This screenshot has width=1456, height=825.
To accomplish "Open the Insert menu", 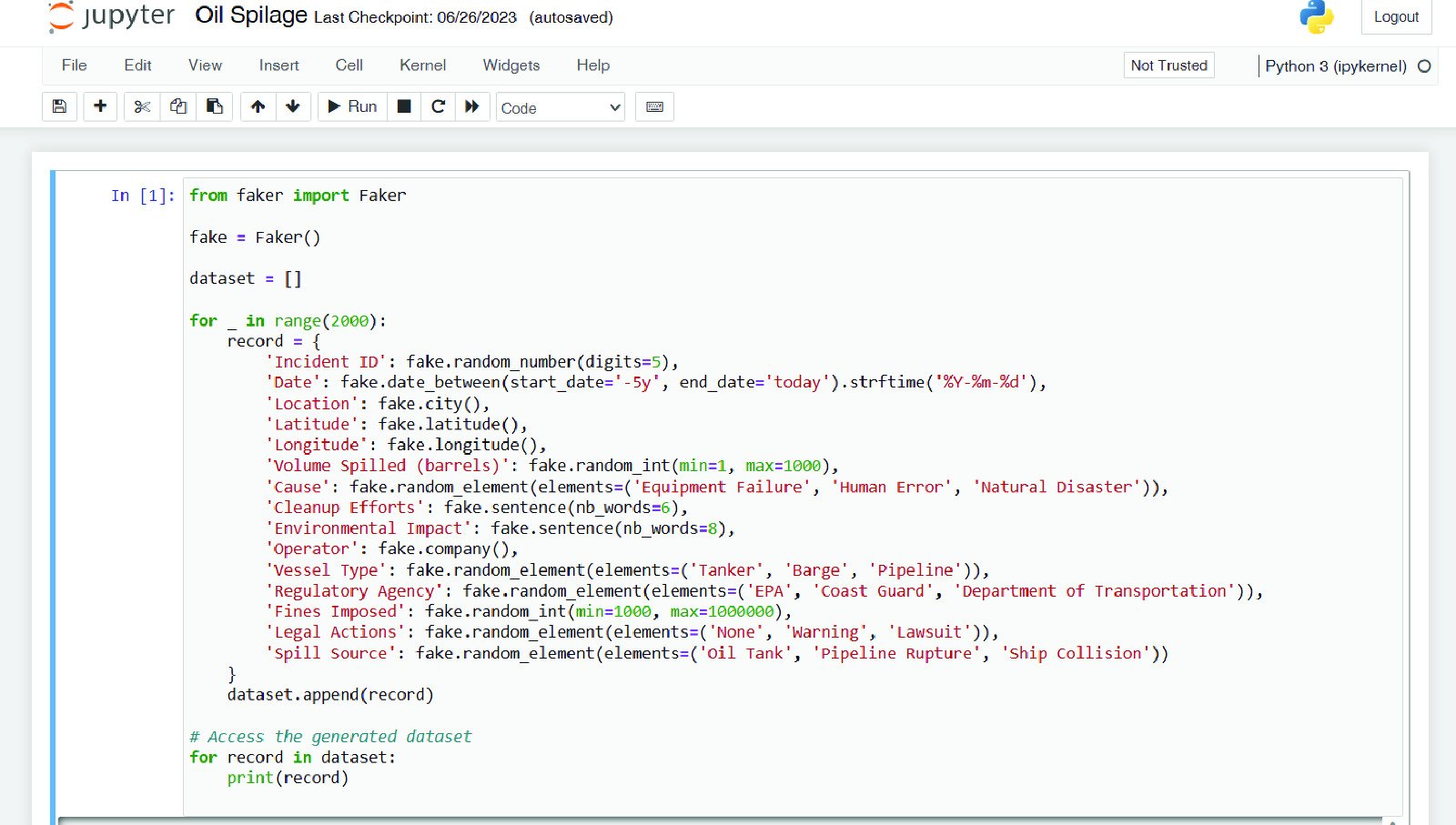I will pyautogui.click(x=278, y=65).
